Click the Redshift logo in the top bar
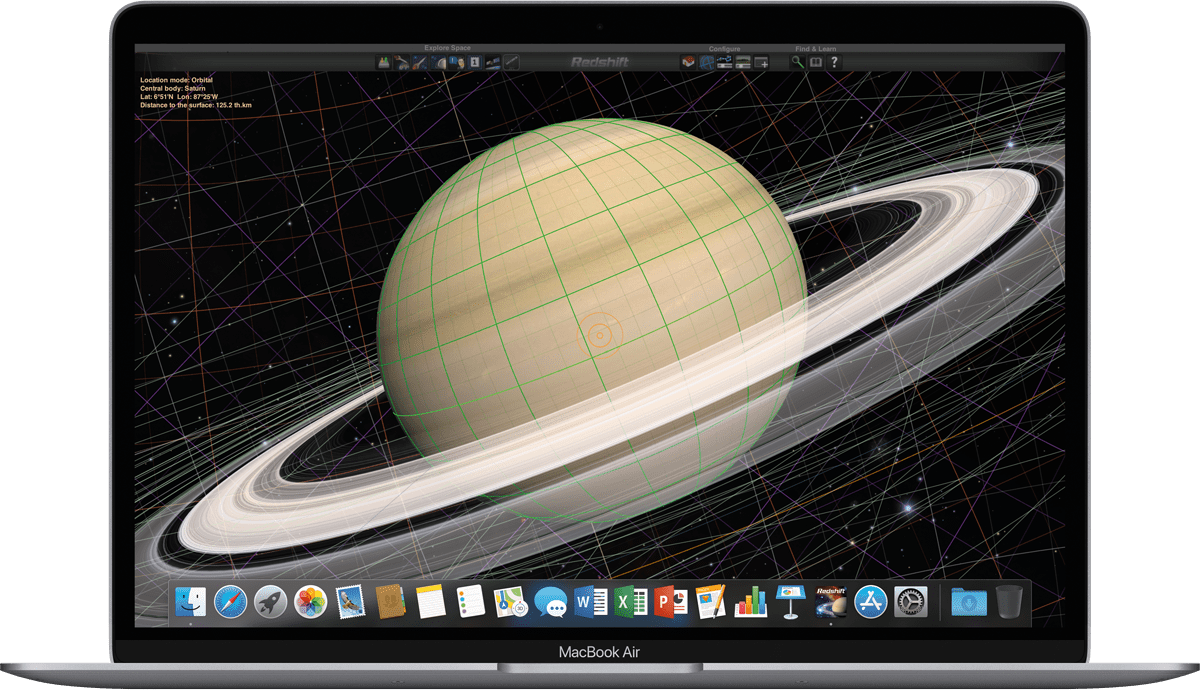The width and height of the screenshot is (1200, 690). [x=600, y=62]
